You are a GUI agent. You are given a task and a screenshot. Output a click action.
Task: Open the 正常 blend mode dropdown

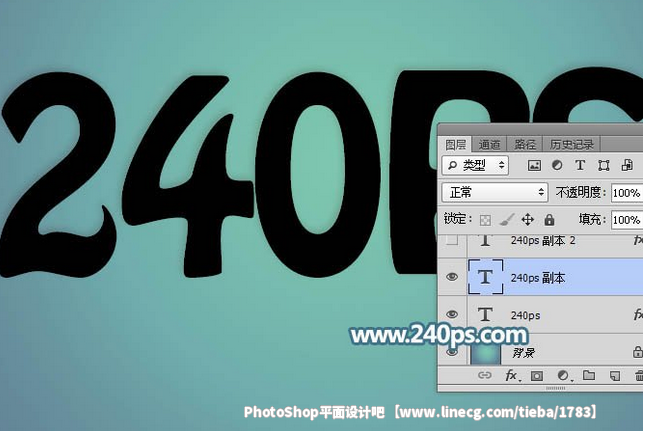pos(495,192)
